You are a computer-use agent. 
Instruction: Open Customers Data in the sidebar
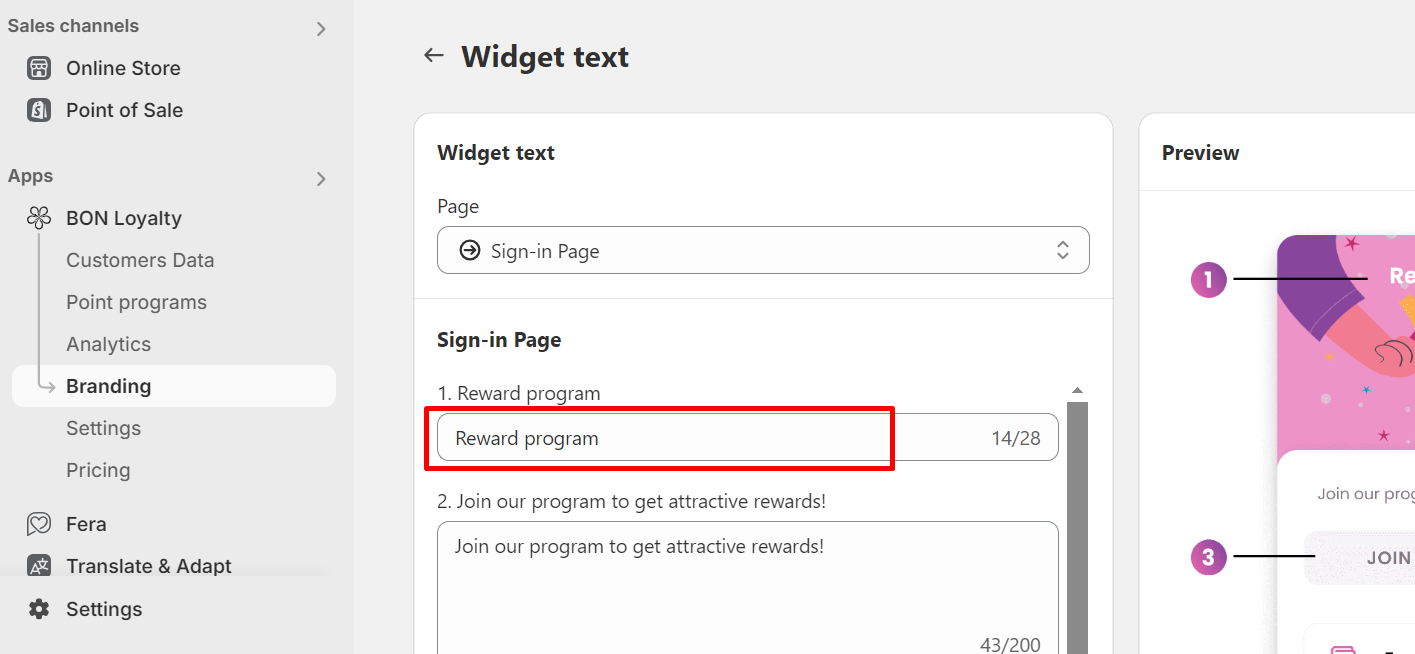[x=140, y=260]
